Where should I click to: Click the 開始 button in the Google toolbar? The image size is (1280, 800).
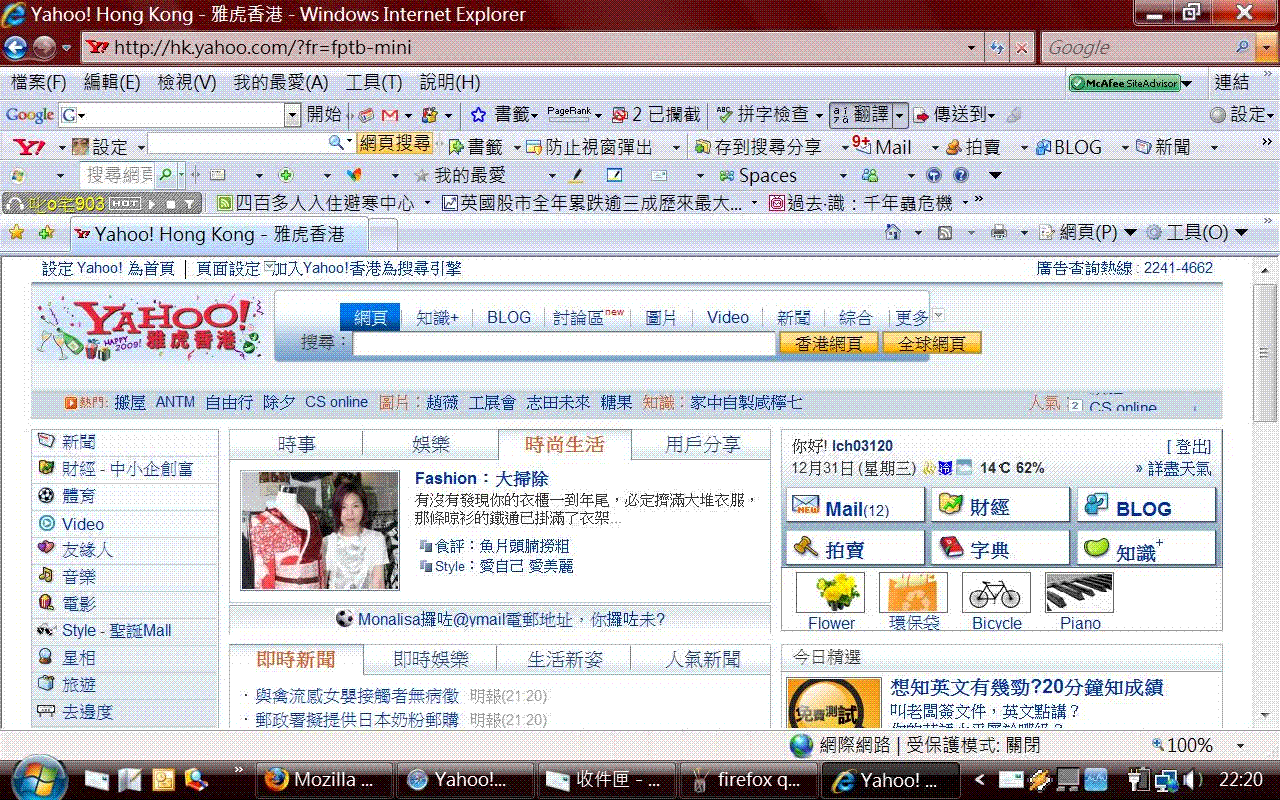[323, 115]
